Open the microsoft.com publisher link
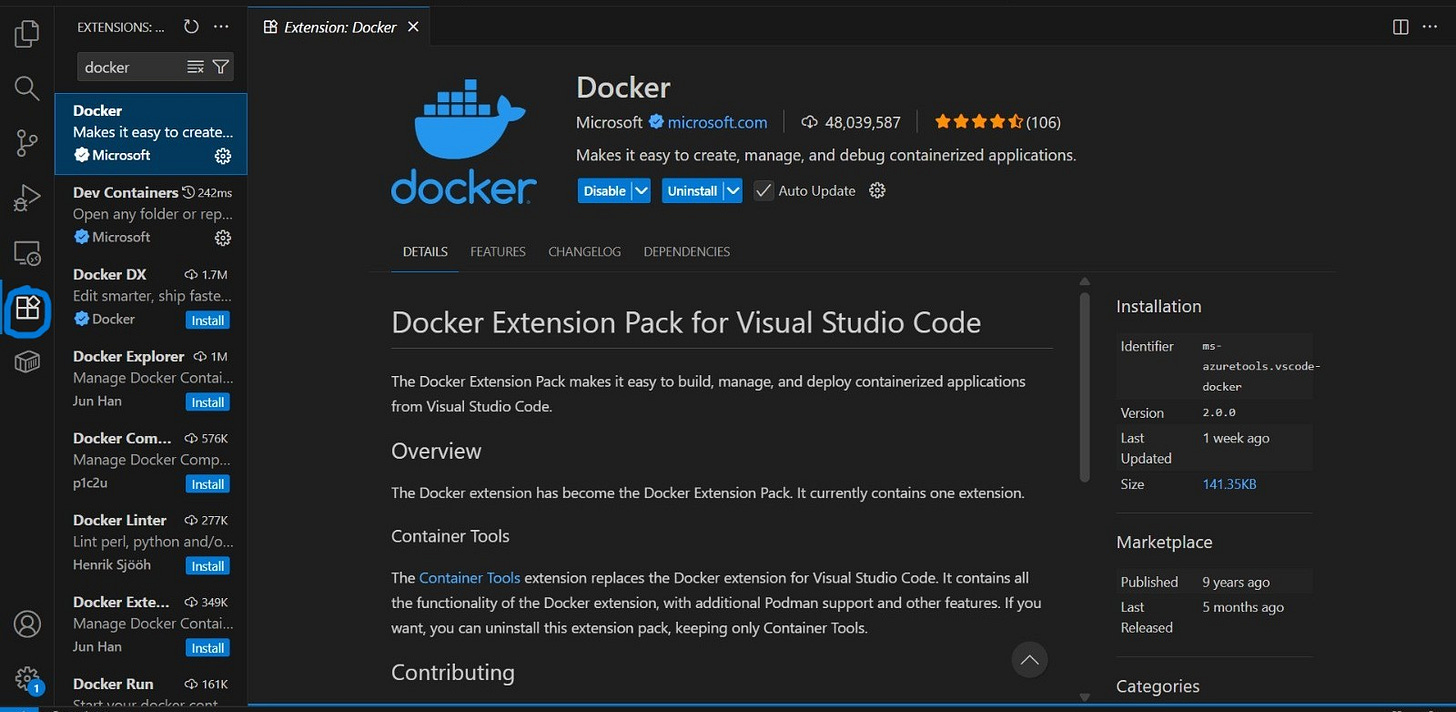This screenshot has width=1456, height=712. click(x=717, y=122)
